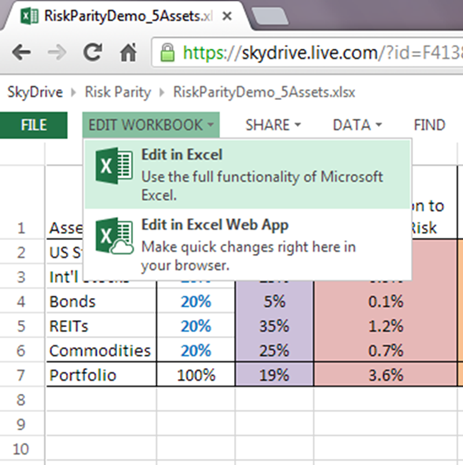
Task: Click the Excel cloud icon for Web App
Action: [x=114, y=236]
